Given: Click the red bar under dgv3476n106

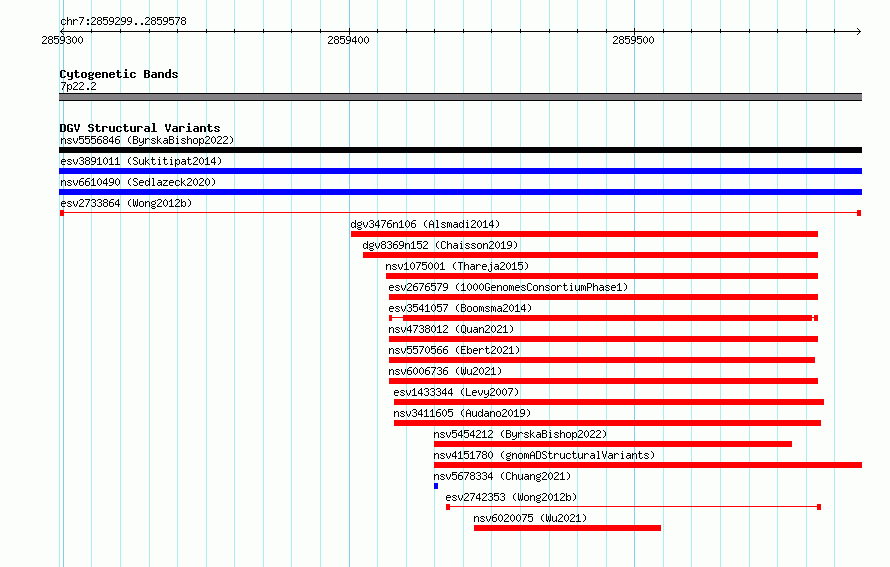Looking at the screenshot, I should (584, 234).
